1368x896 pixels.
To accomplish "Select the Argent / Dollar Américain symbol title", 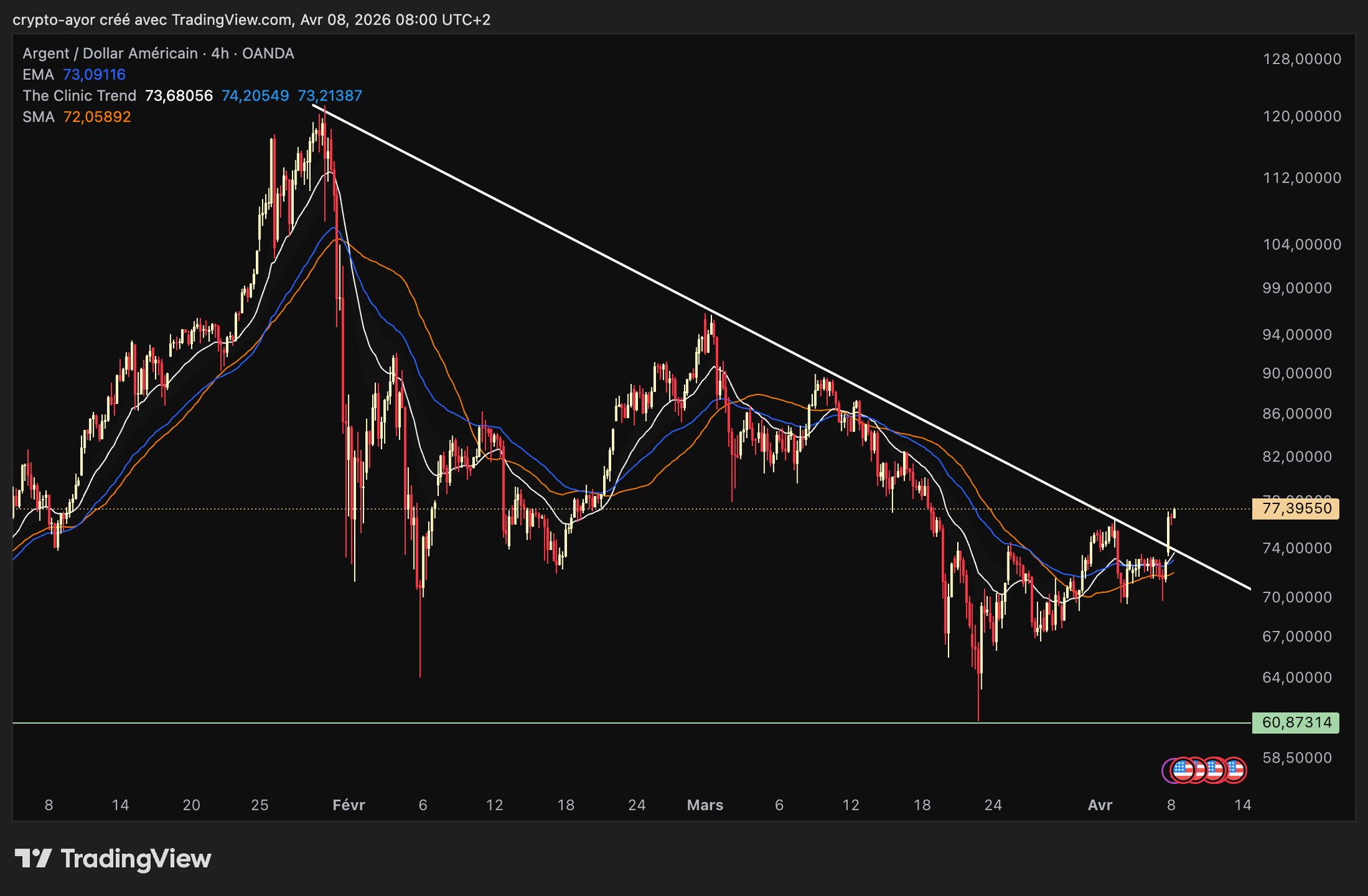I will pyautogui.click(x=110, y=53).
